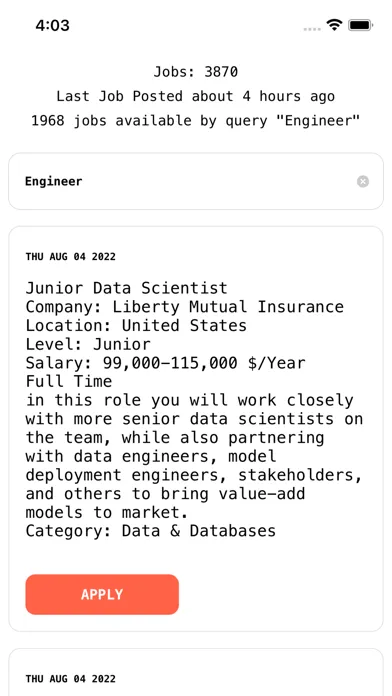This screenshot has width=392, height=696.
Task: Tap the Wi-Fi status icon
Action: pos(334,25)
